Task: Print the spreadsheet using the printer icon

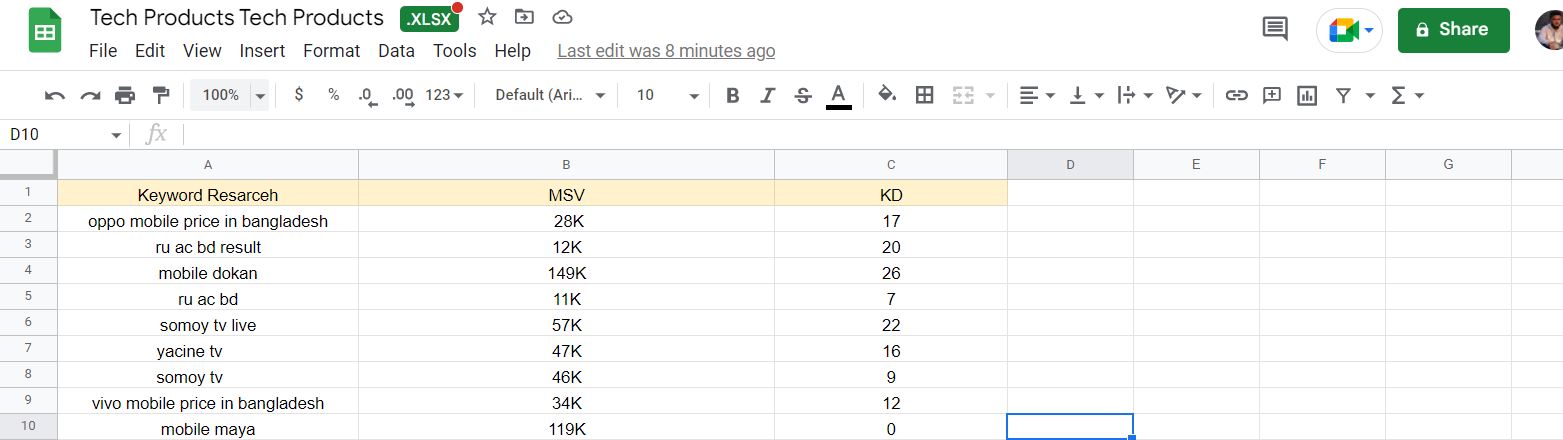Action: [x=125, y=95]
